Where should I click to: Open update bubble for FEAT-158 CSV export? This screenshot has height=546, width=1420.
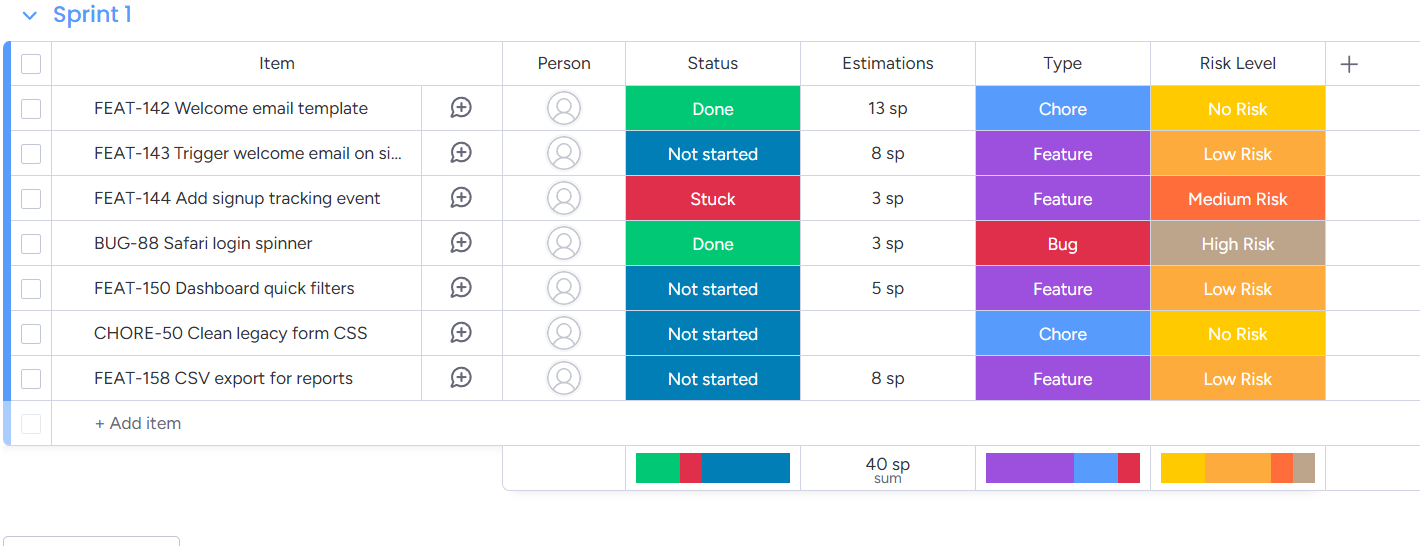coord(461,378)
